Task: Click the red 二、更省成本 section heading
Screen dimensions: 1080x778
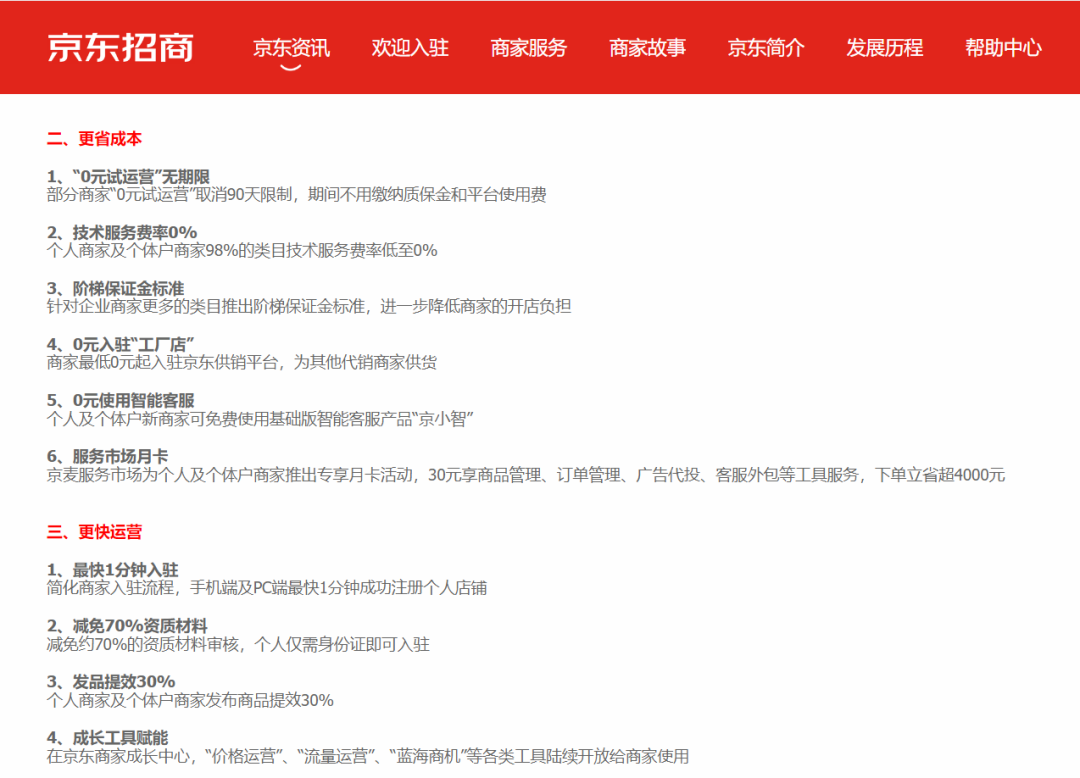Action: (x=95, y=139)
